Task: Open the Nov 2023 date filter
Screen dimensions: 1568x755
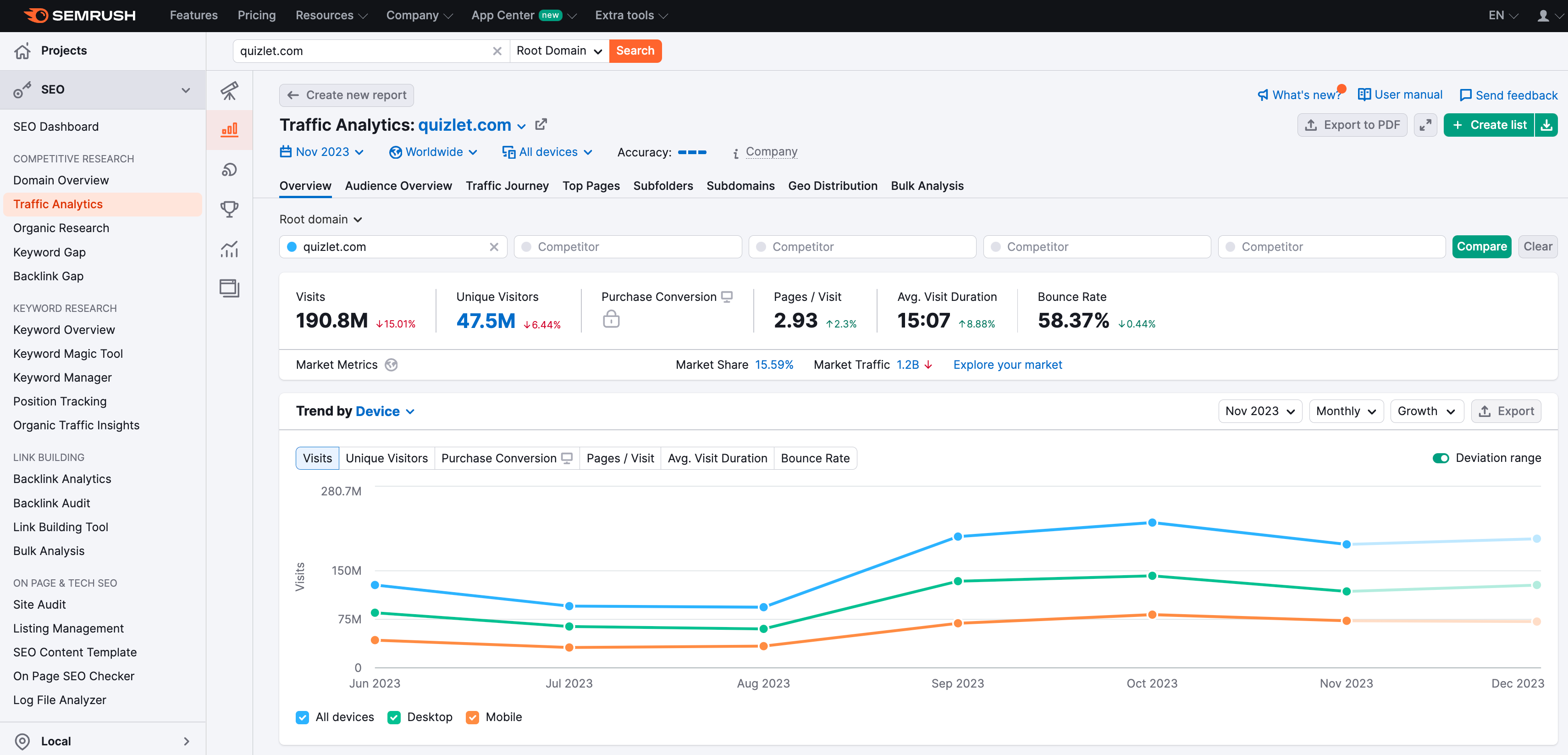Action: (x=322, y=152)
